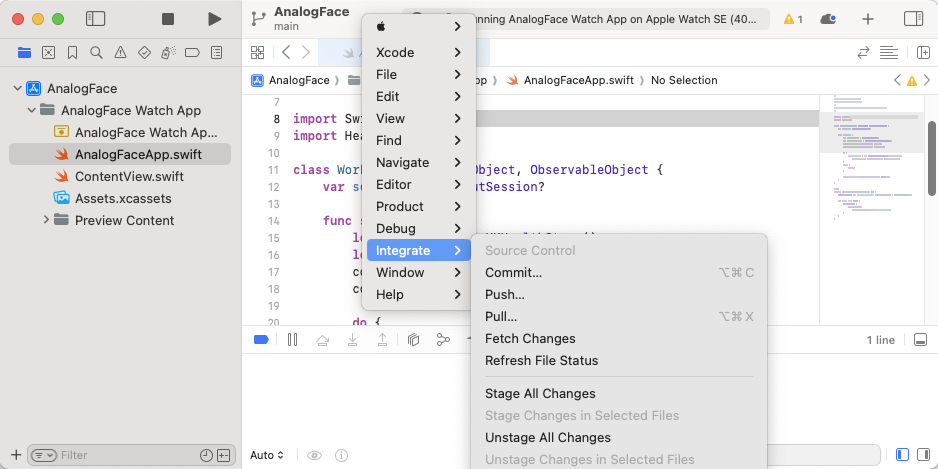
Task: Choose Push... from the Integrate submenu
Action: coord(619,295)
